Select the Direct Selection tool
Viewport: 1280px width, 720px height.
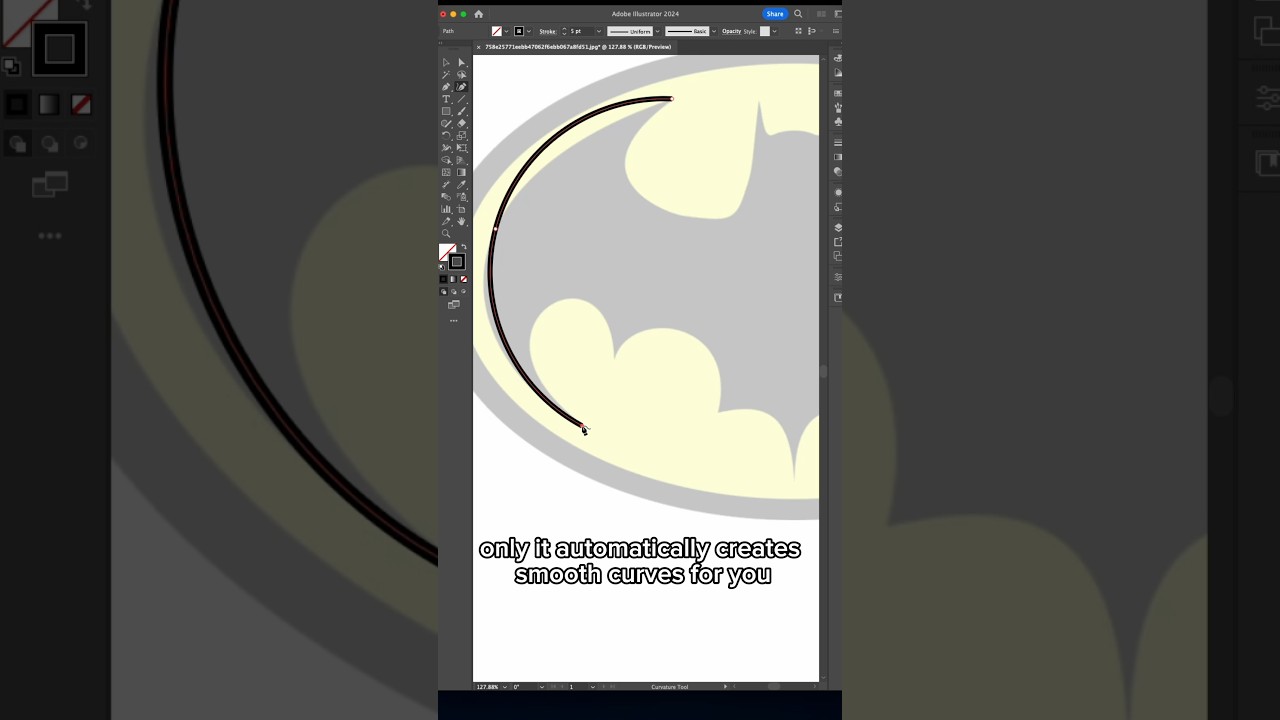point(461,62)
